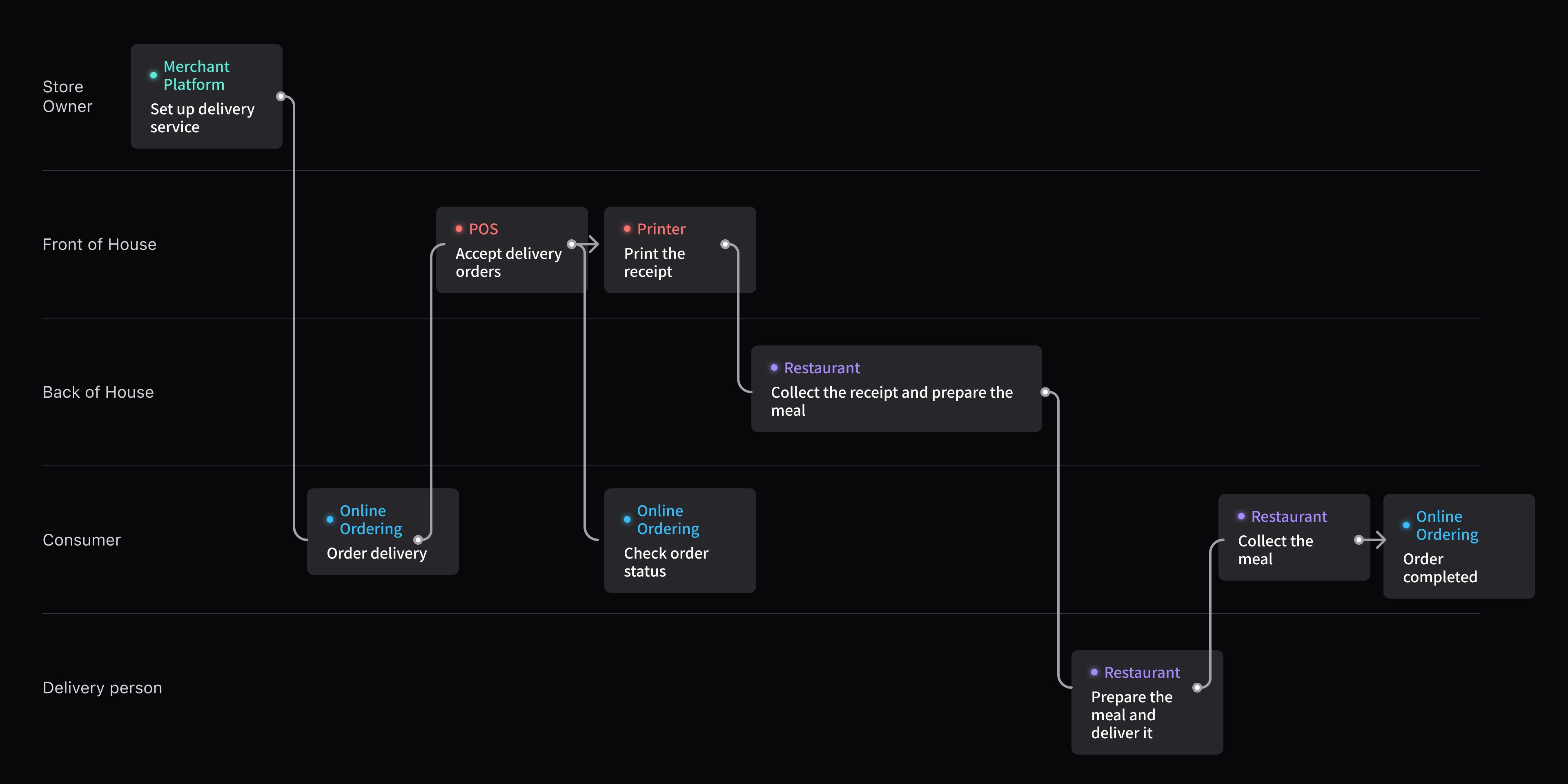Click the output node on the Print the receipt card
This screenshot has height=784, width=1568.
[724, 245]
